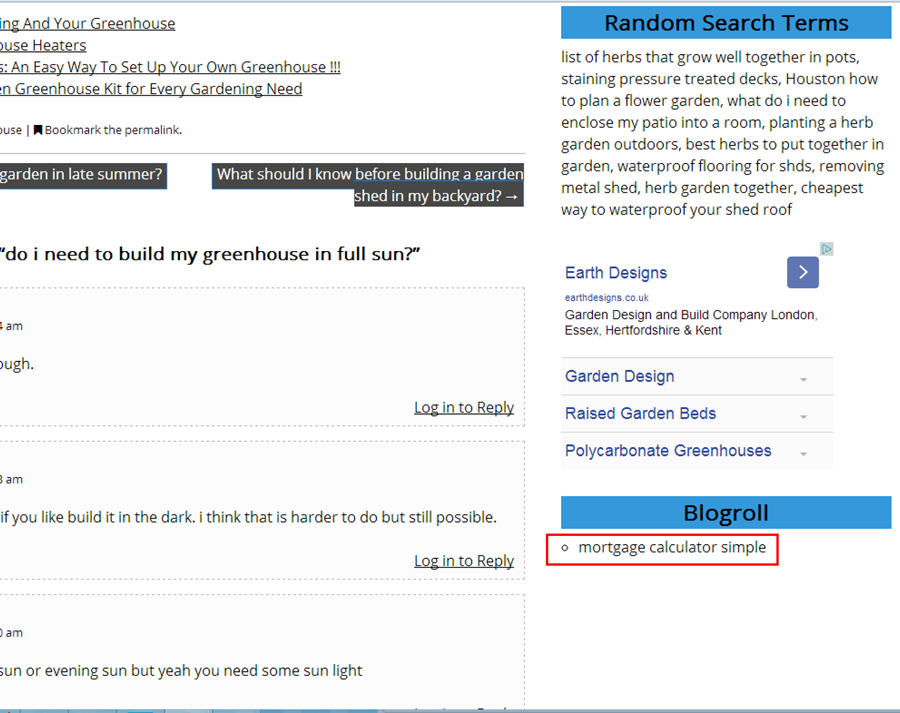Go to previous post 'garden in late summer?'
900x713 pixels.
[x=83, y=175]
